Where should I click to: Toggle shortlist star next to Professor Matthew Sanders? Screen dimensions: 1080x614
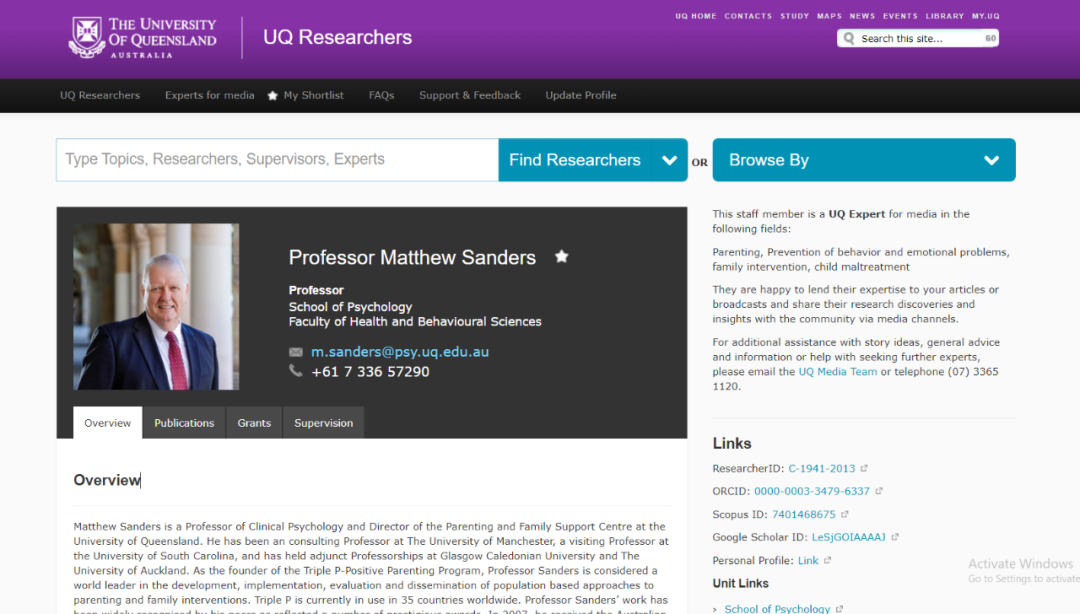[561, 257]
